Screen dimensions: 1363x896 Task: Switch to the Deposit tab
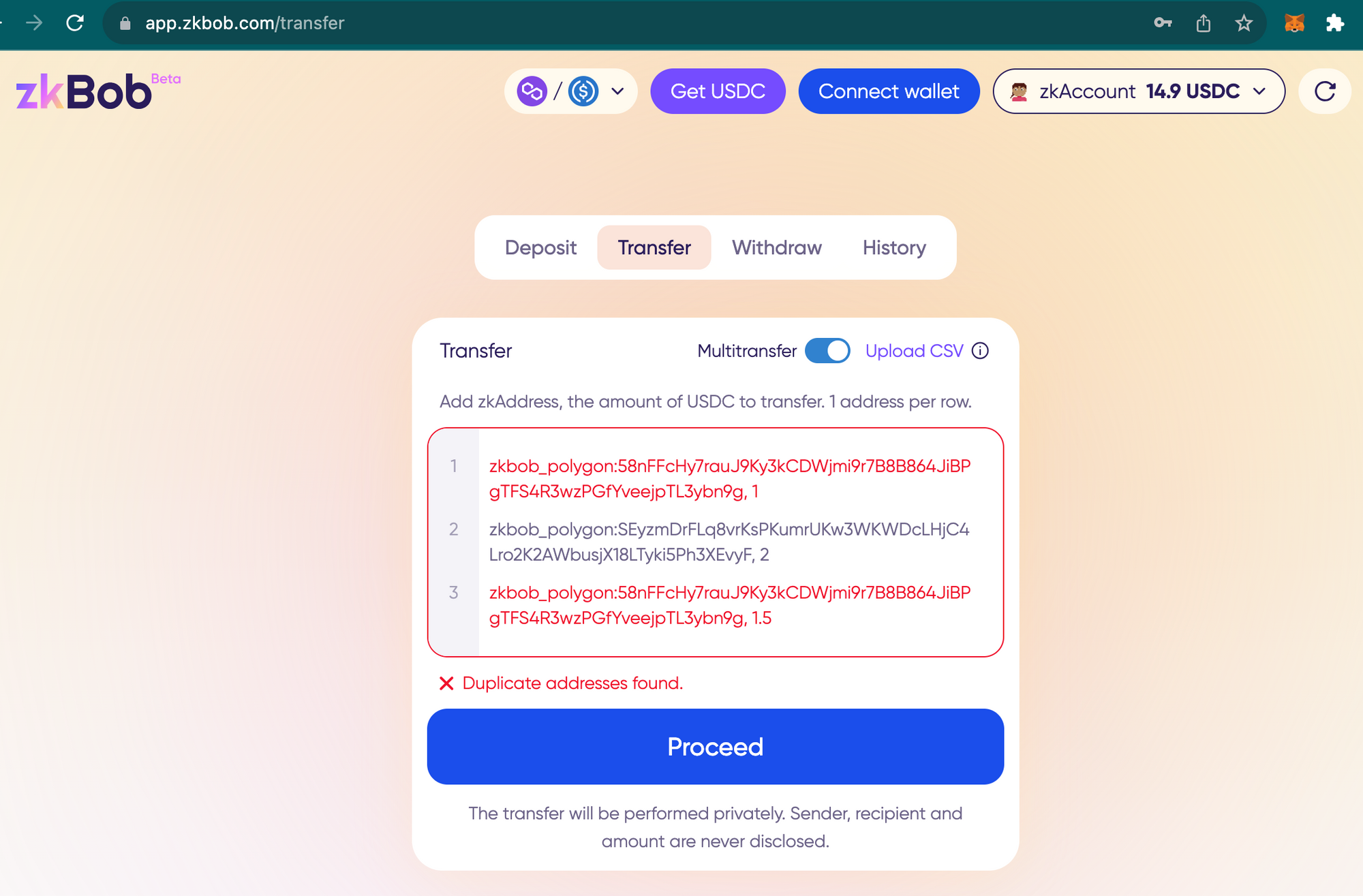pyautogui.click(x=540, y=247)
